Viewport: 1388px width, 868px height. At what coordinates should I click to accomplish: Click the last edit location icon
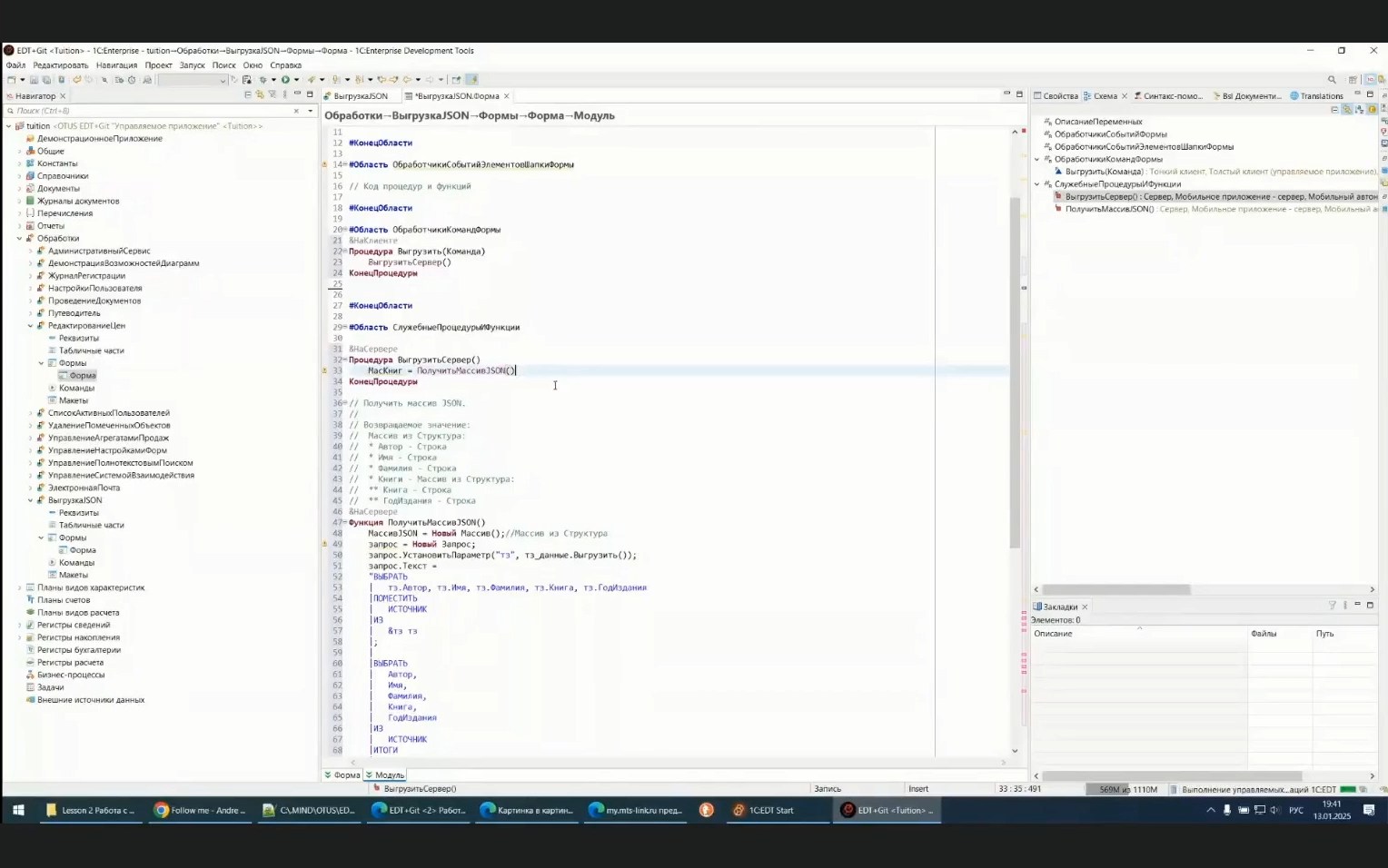(384, 80)
